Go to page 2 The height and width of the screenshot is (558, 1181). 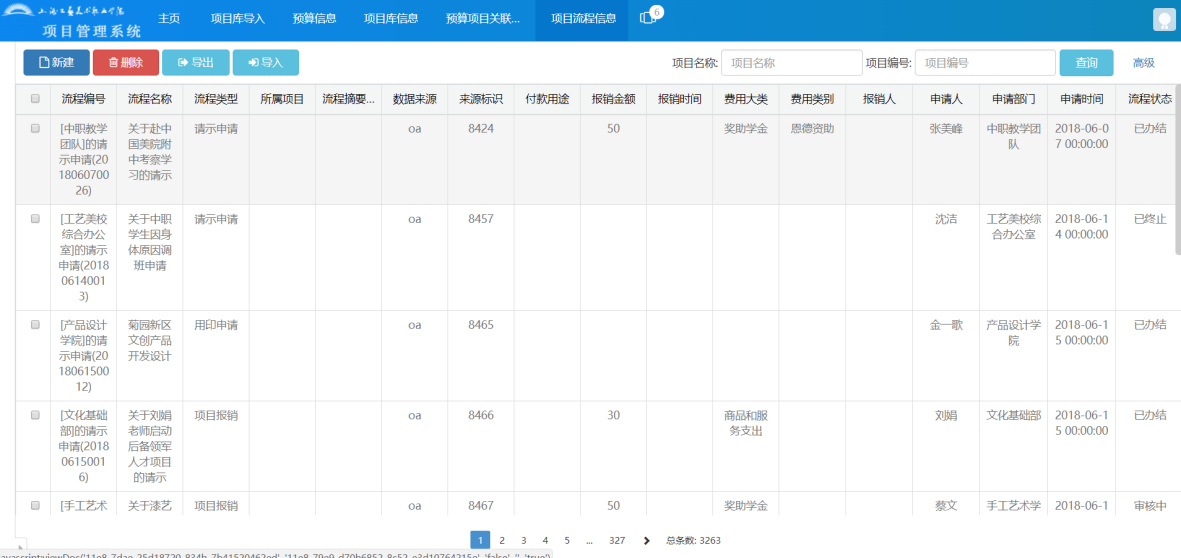coord(502,540)
